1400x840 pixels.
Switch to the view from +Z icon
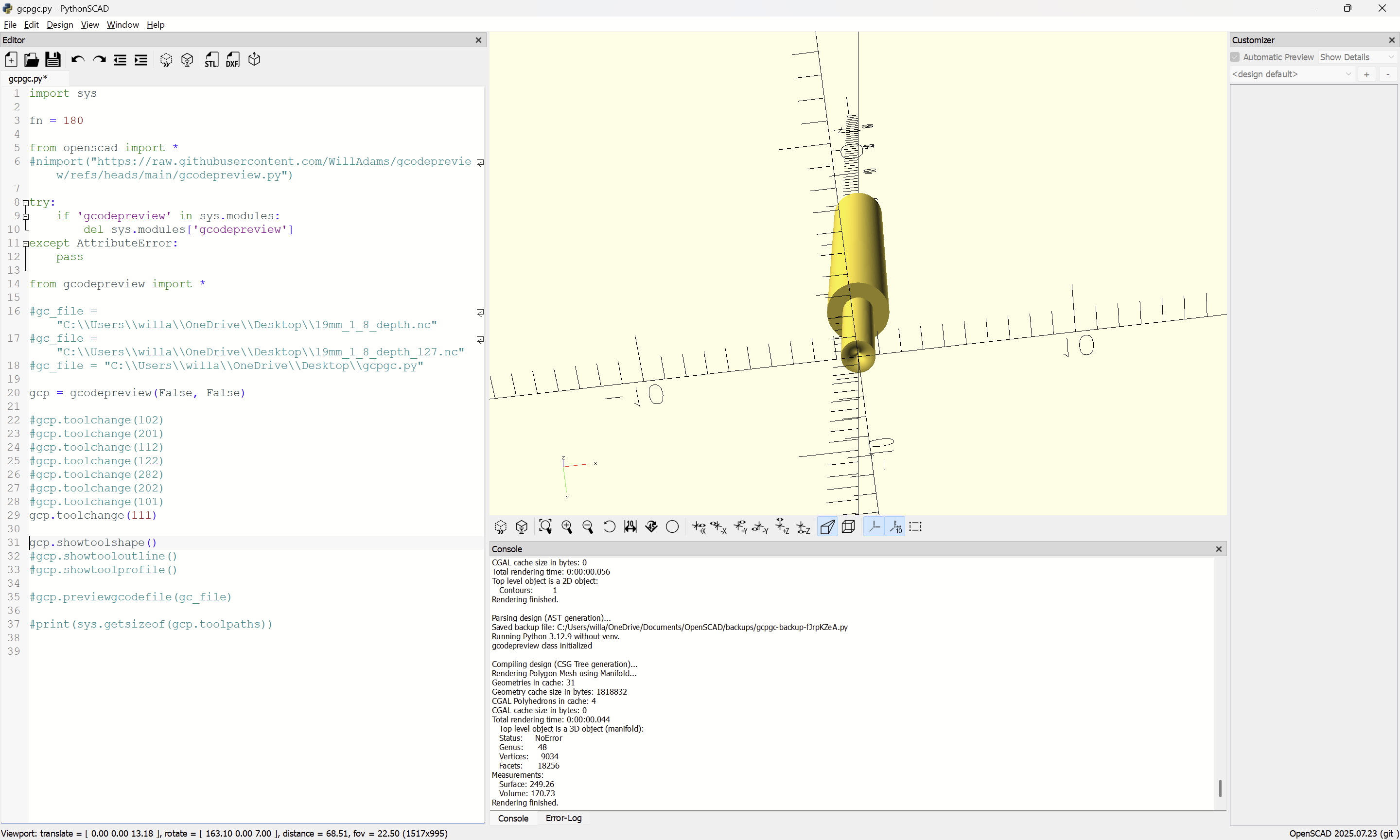782,527
